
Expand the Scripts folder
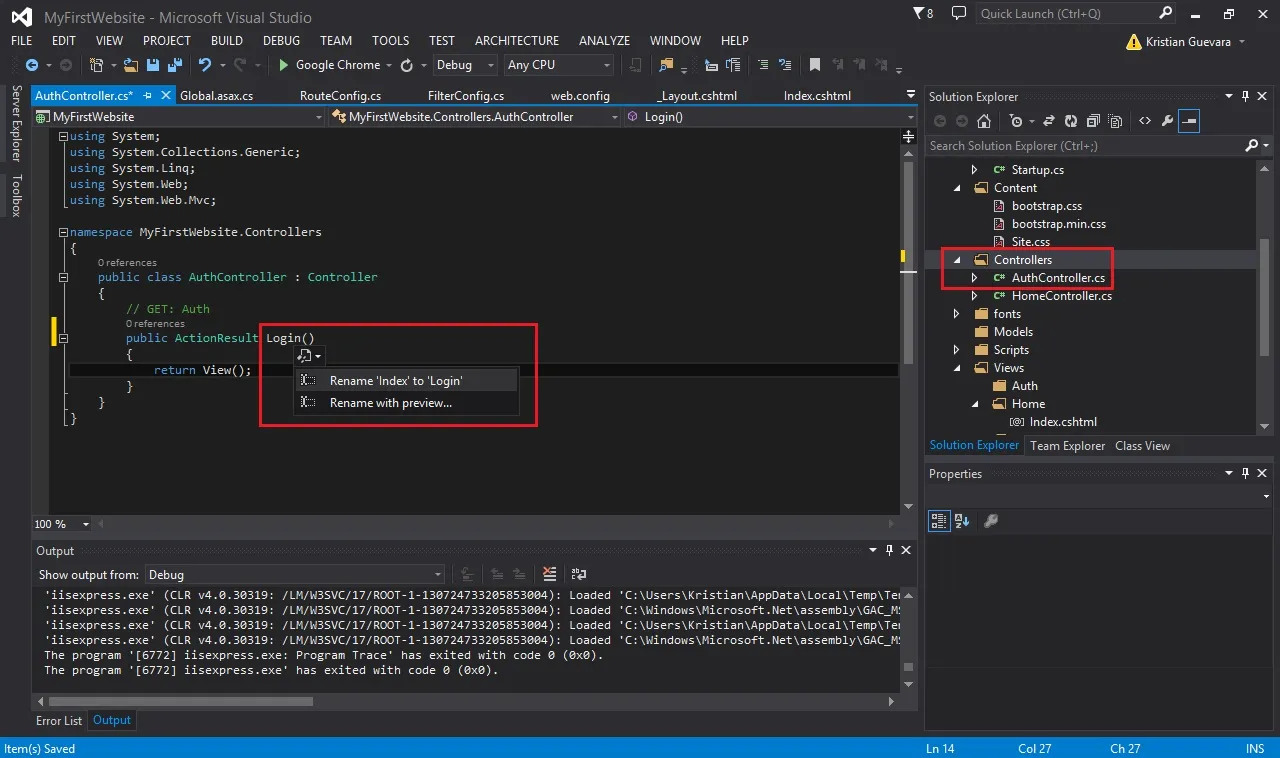(x=957, y=350)
